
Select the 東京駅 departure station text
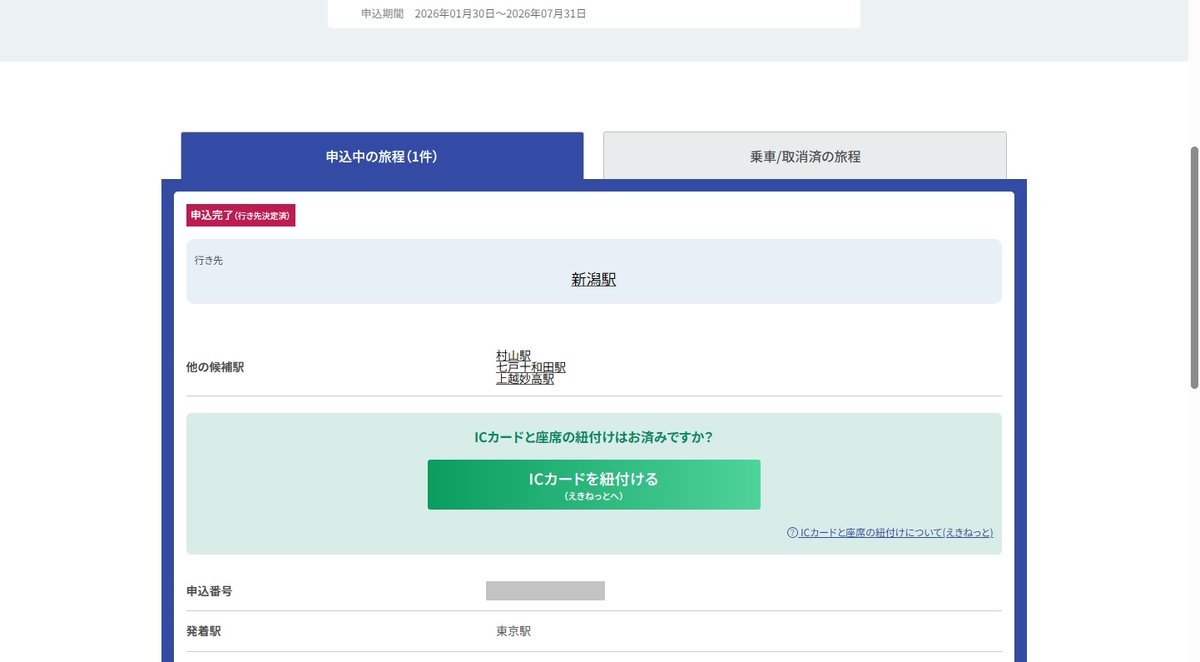coord(513,632)
